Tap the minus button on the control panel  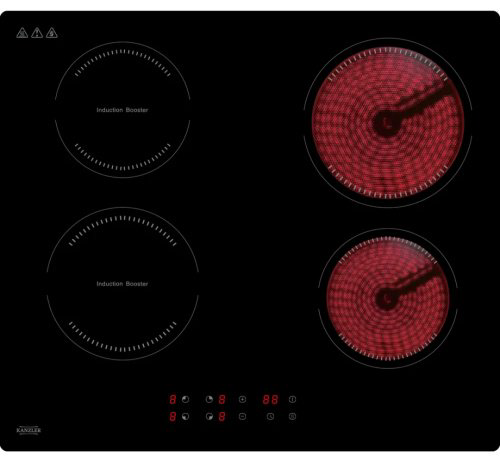[243, 416]
